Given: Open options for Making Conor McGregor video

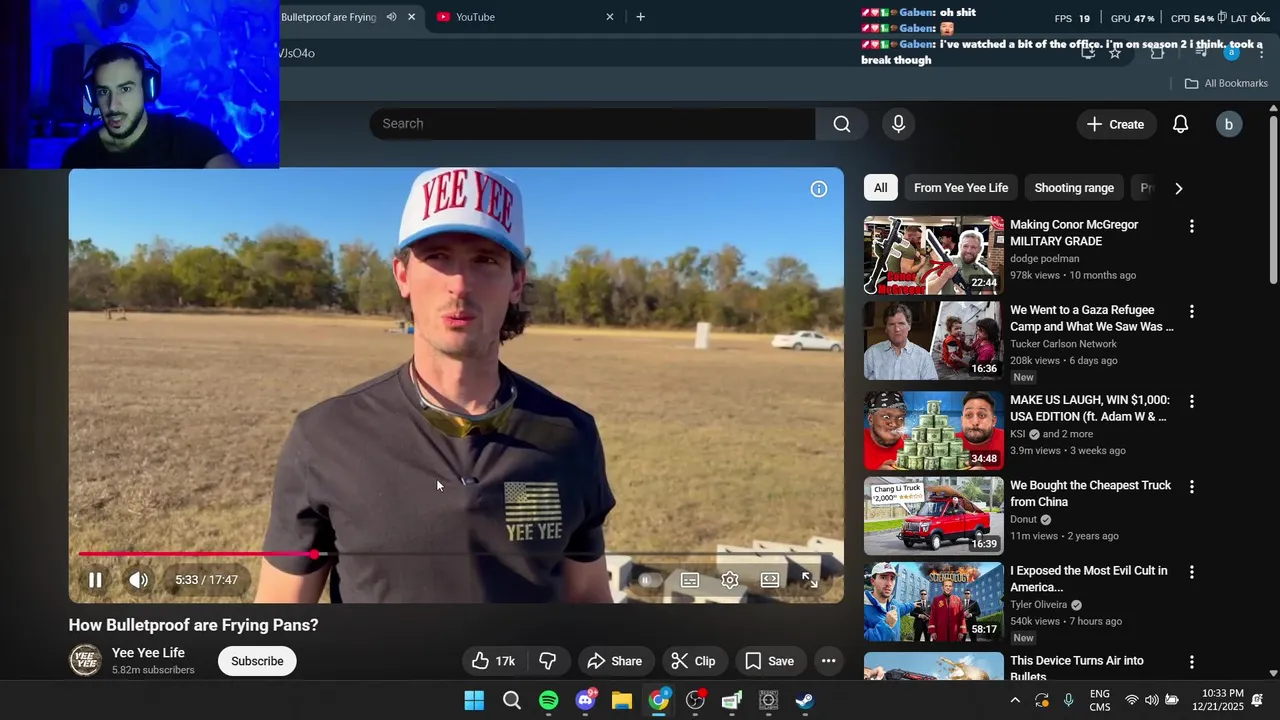Looking at the screenshot, I should (x=1191, y=227).
